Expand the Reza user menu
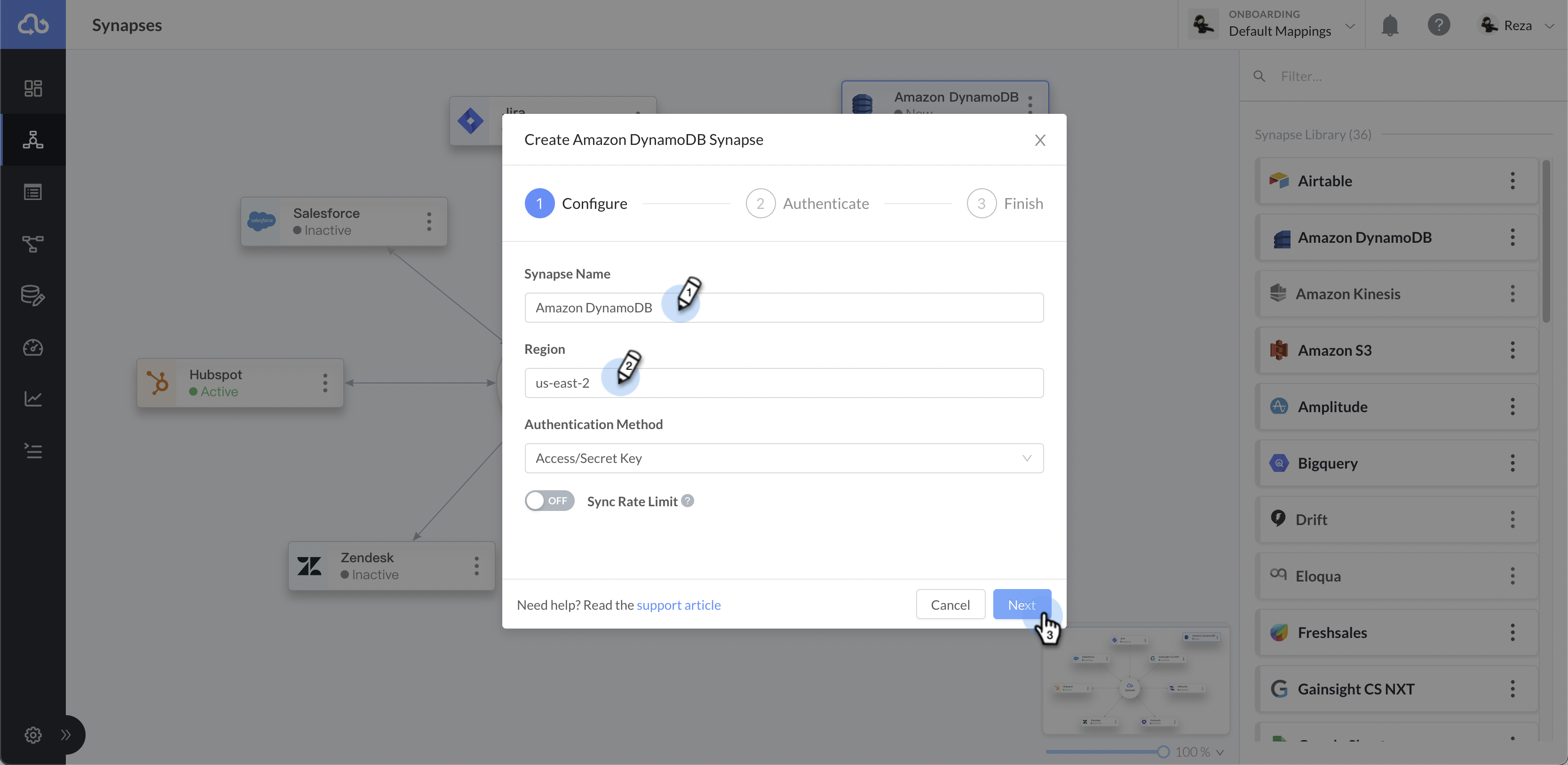Viewport: 1568px width, 765px height. pos(1518,25)
